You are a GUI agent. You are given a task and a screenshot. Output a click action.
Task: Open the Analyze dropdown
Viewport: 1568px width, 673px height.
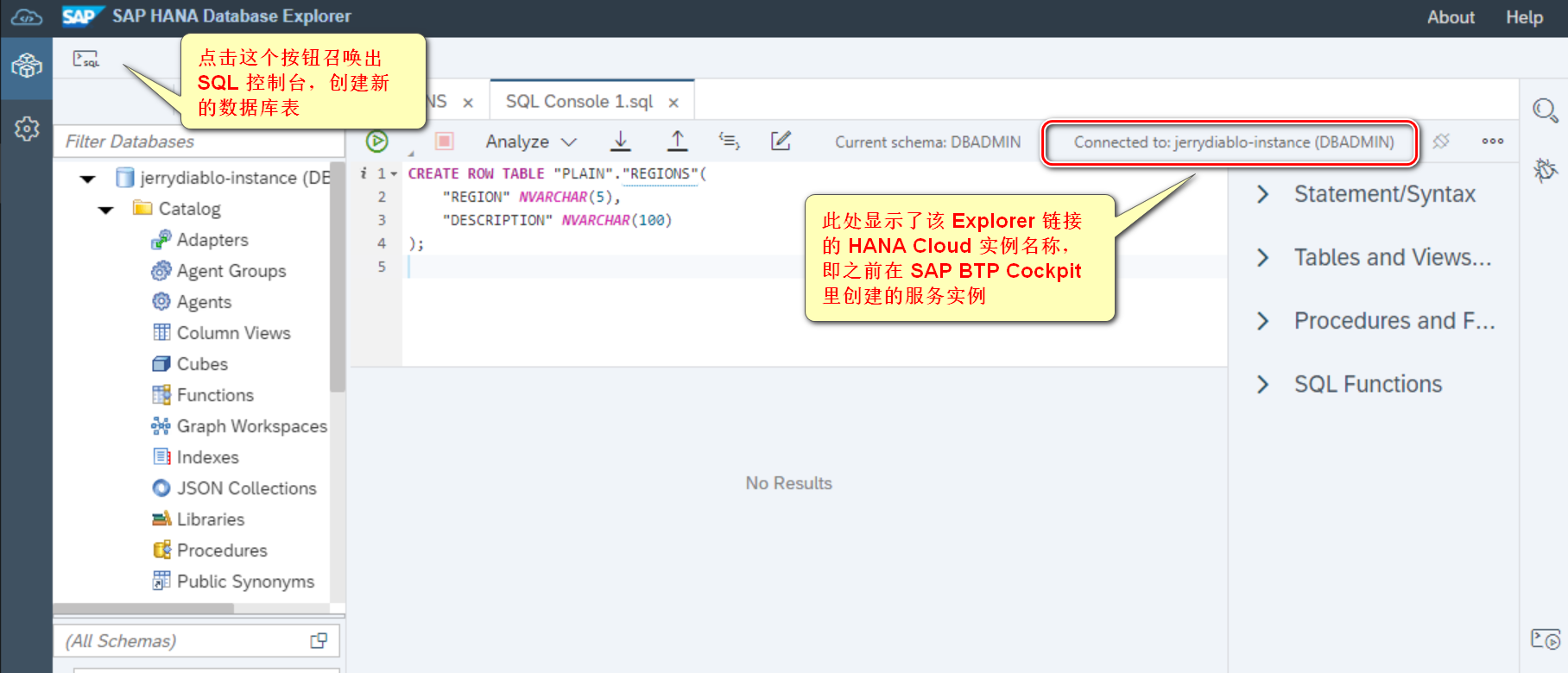tap(530, 142)
